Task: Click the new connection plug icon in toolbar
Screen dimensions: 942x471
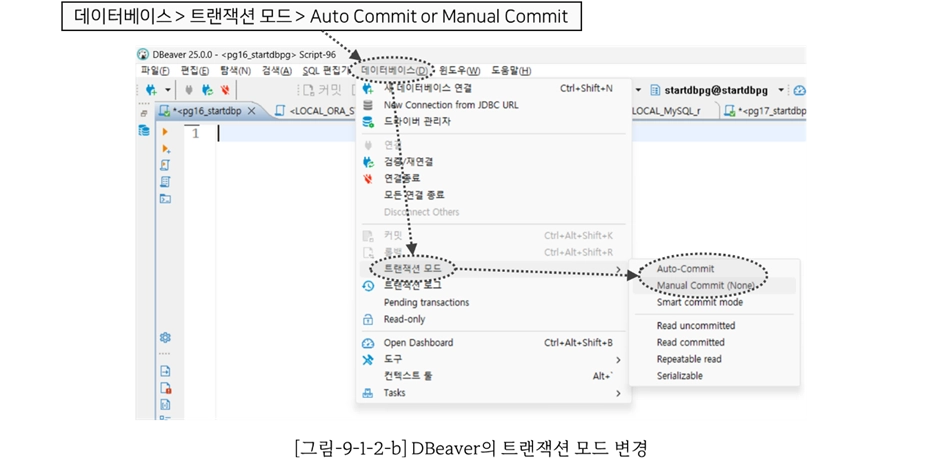Action: pos(152,90)
